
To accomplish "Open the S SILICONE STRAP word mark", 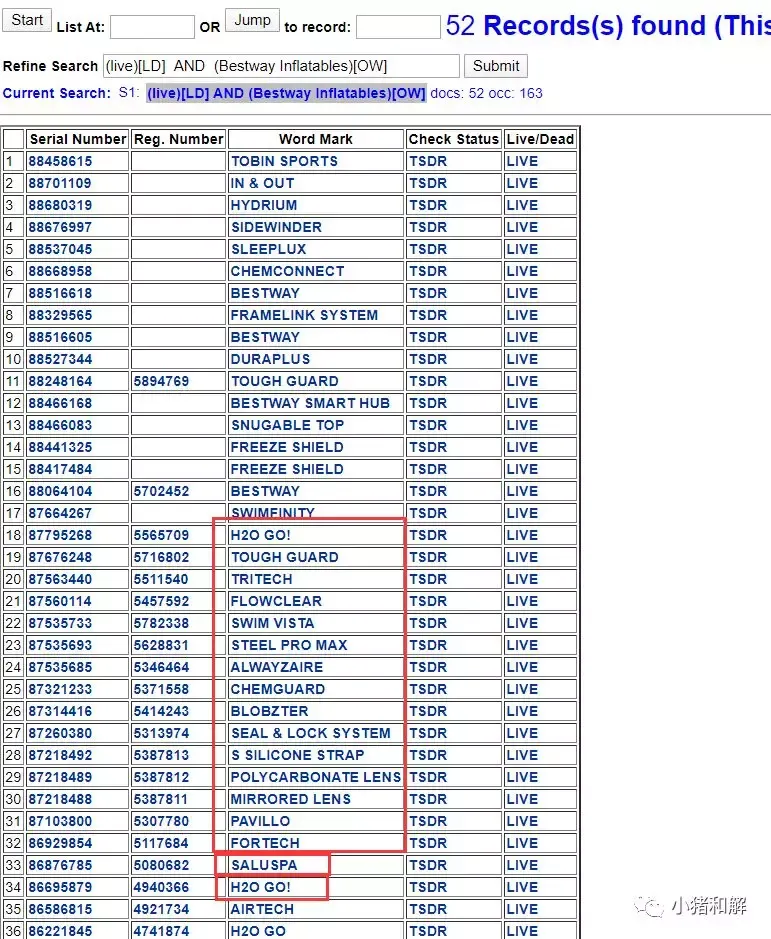I will coord(297,756).
